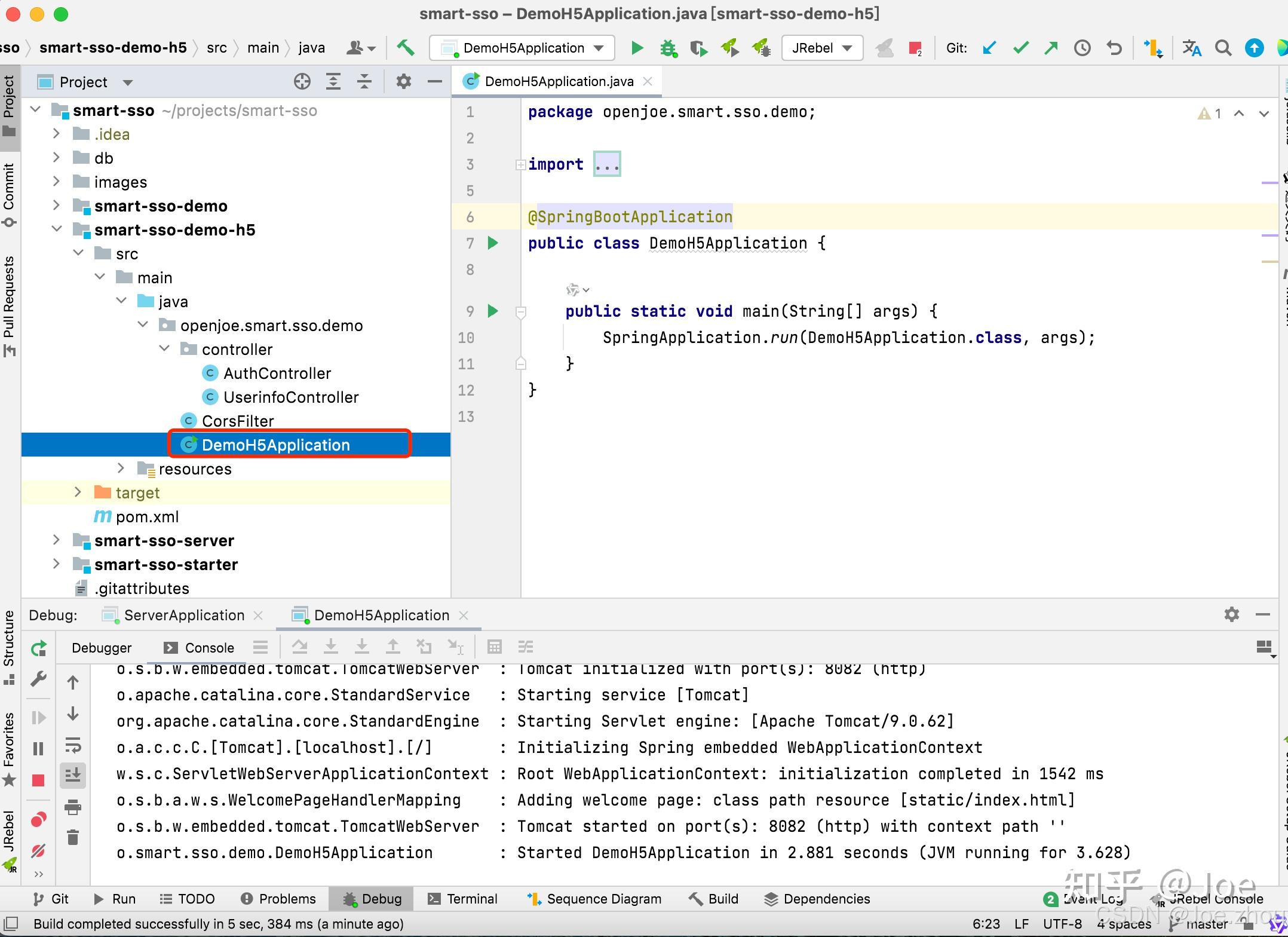Expand the smart-sso-demo module

click(56, 205)
